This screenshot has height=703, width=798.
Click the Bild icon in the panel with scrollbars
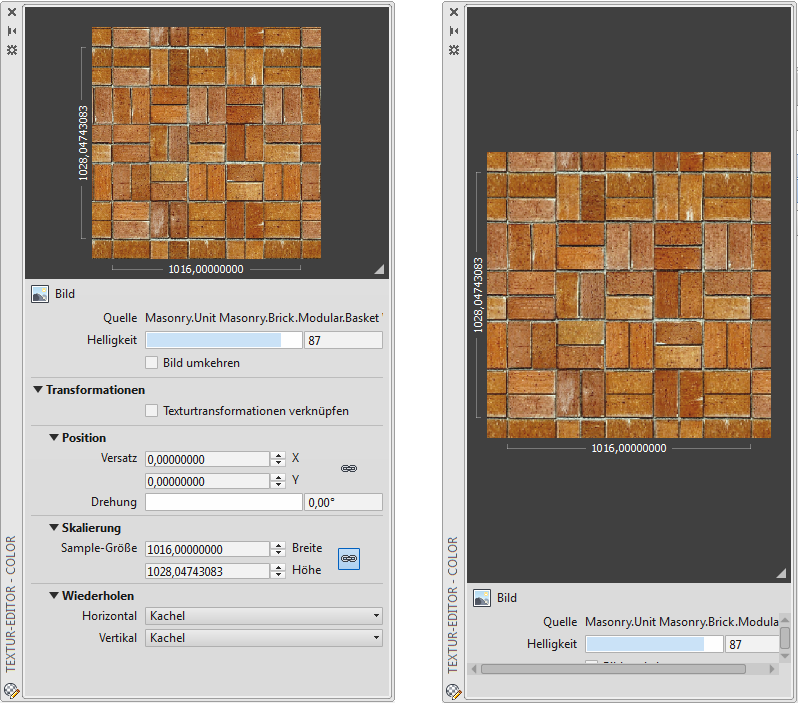(482, 598)
